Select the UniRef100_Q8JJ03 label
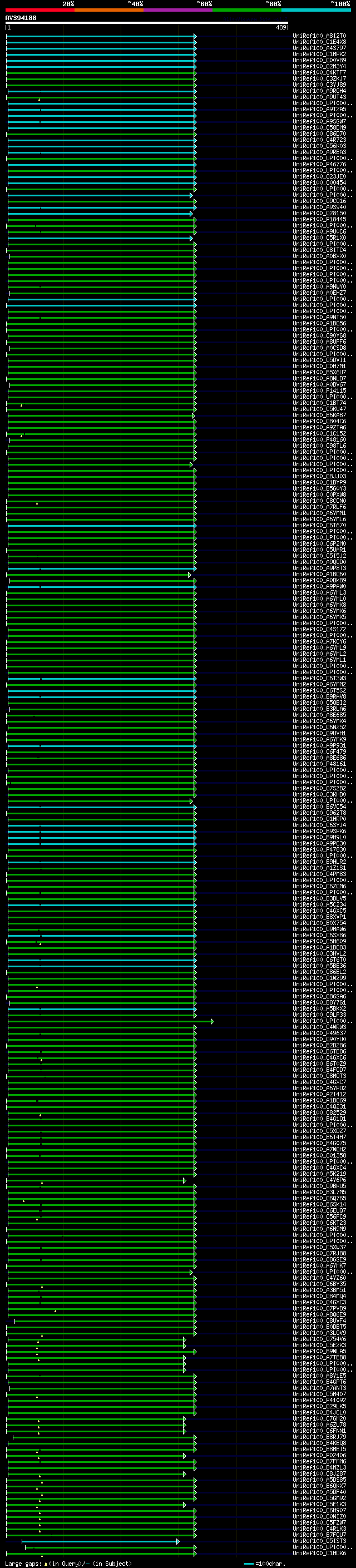The width and height of the screenshot is (356, 1568). click(x=319, y=476)
